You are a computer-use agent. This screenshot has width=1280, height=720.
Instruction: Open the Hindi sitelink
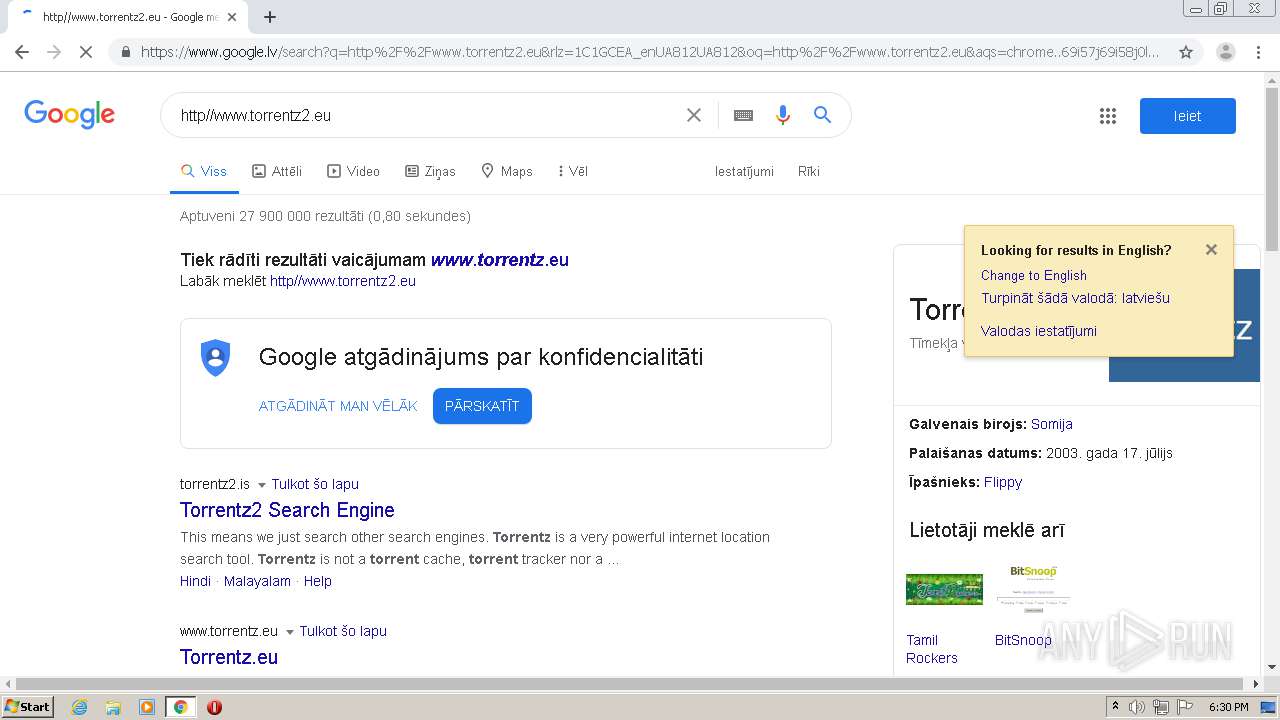coord(195,581)
